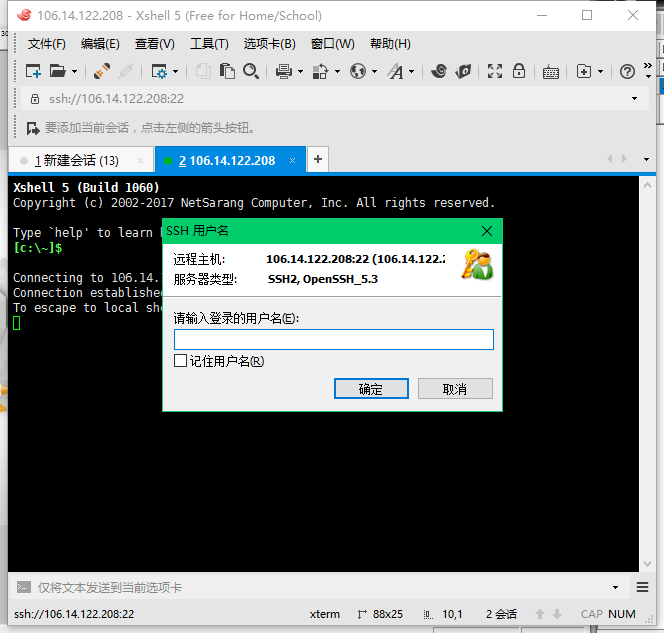Check the 记住用户名(R) checkbox

click(180, 361)
